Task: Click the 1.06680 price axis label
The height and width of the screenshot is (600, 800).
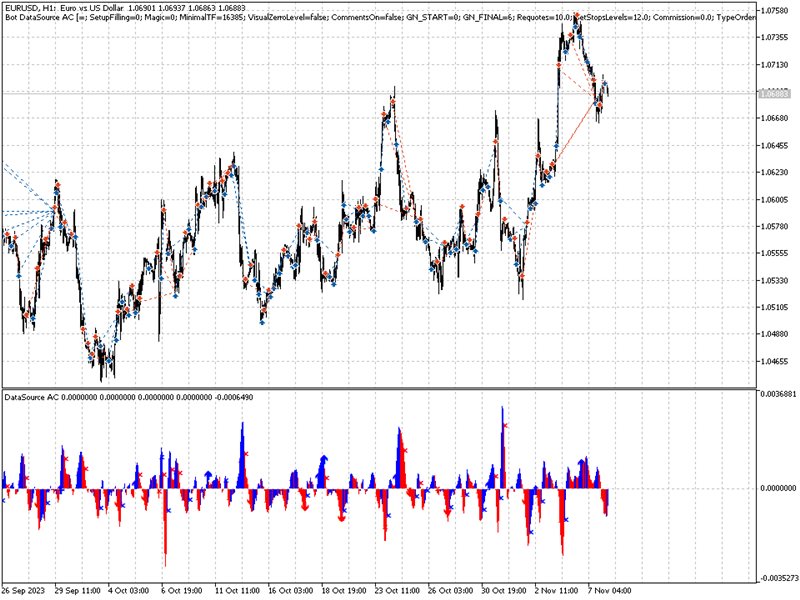Action: coord(774,118)
